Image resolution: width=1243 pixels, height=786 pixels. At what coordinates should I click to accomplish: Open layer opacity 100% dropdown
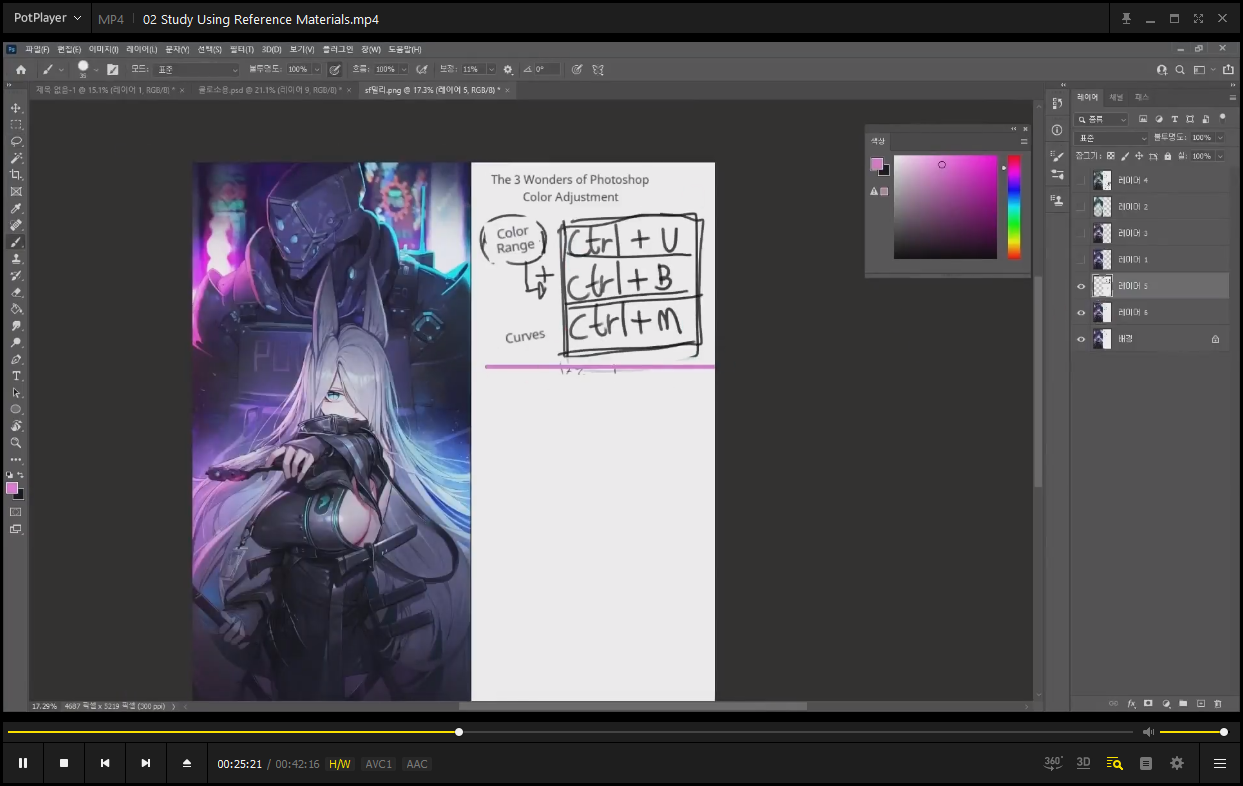pyautogui.click(x=1220, y=138)
